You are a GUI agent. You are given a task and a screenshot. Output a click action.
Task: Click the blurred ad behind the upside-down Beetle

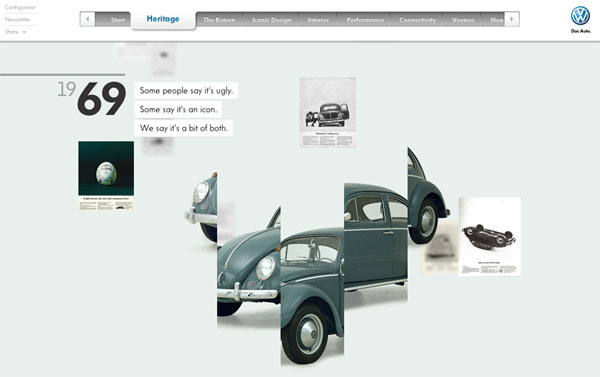(440, 248)
